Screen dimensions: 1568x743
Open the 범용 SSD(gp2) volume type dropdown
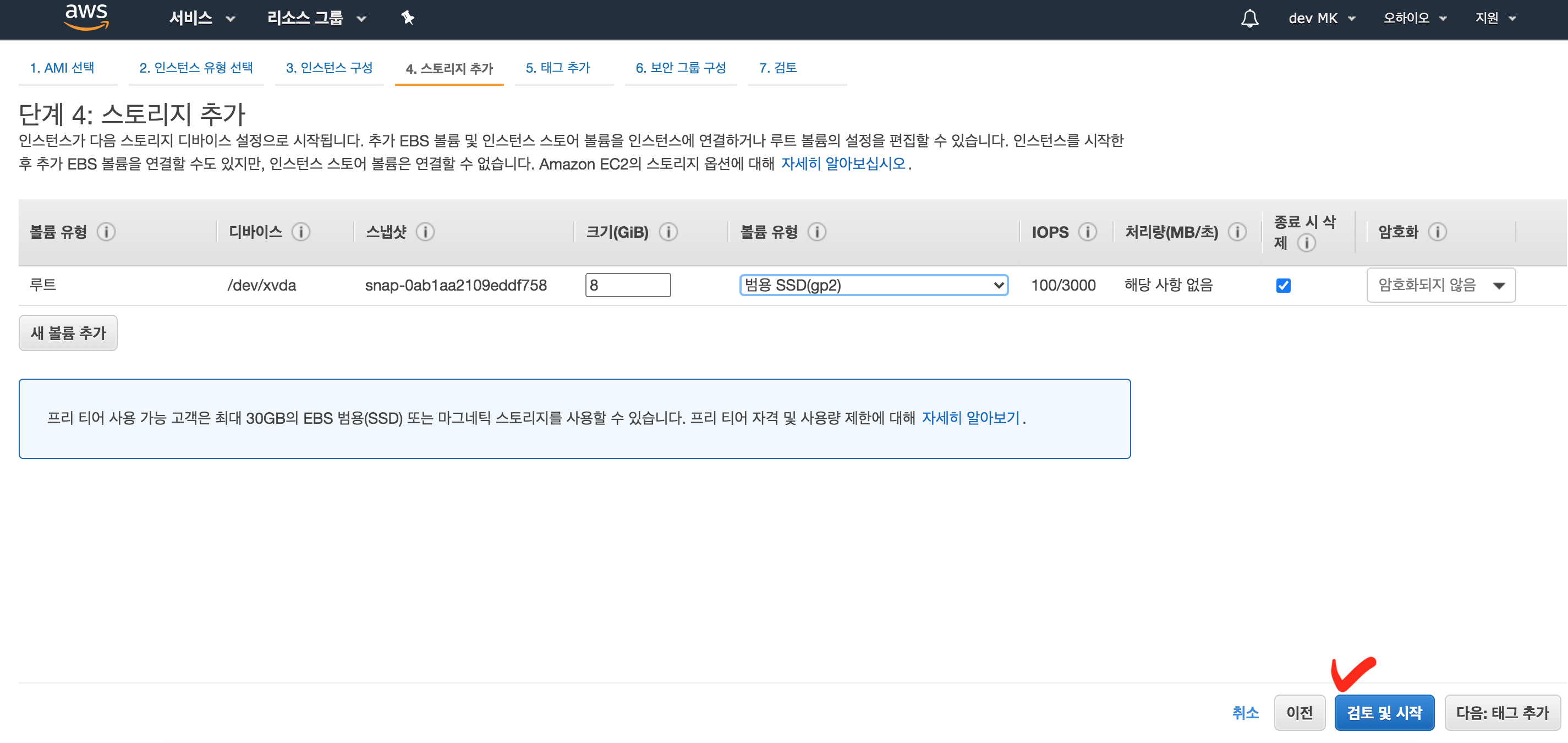pyautogui.click(x=874, y=286)
